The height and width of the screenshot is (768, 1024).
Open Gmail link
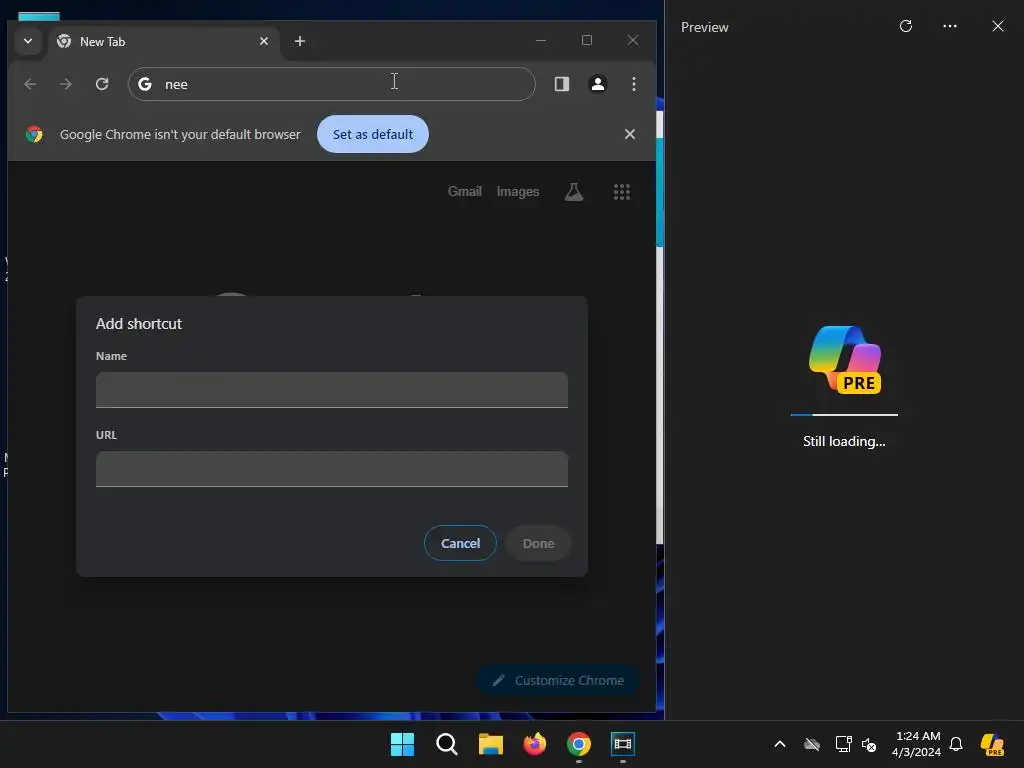coord(464,191)
